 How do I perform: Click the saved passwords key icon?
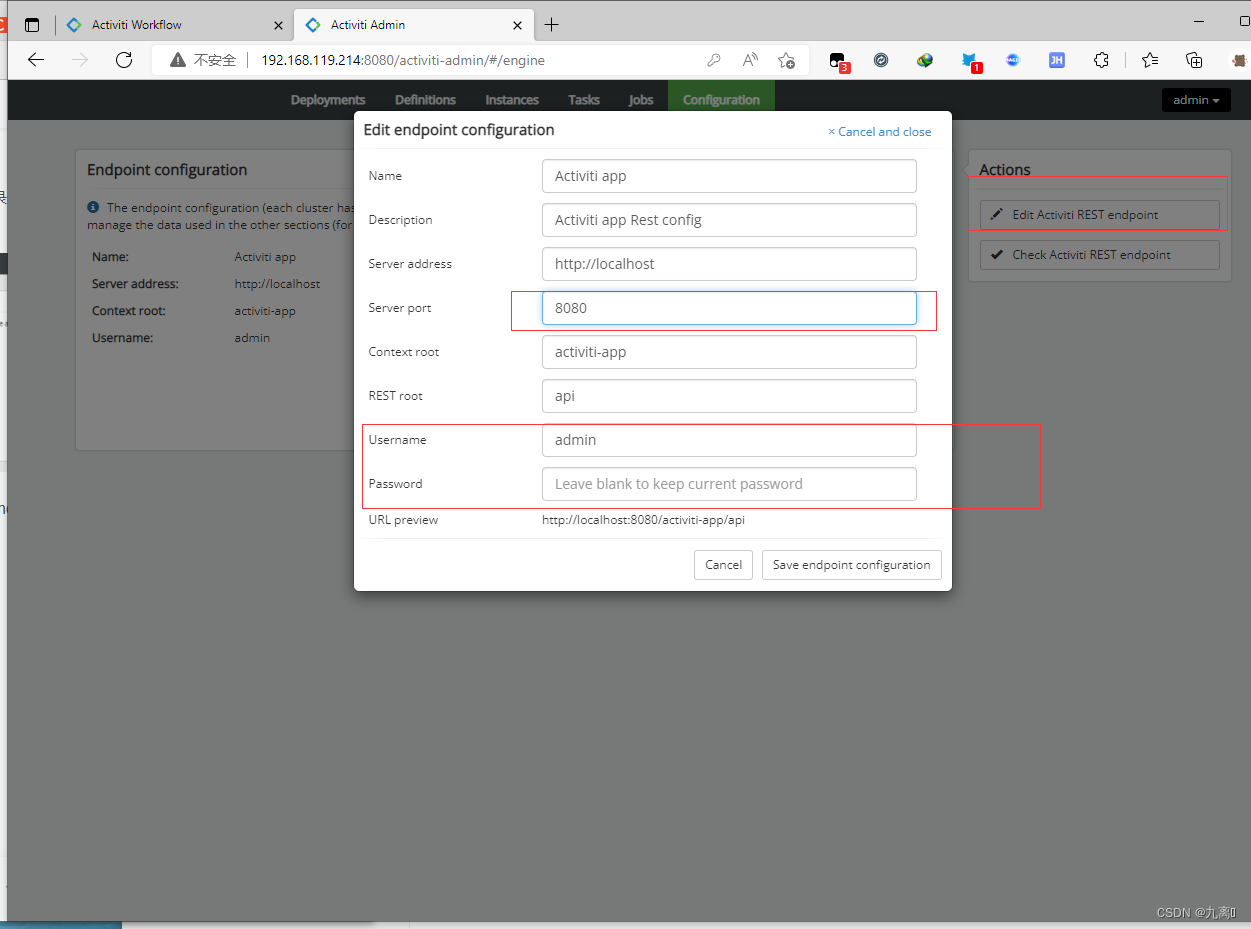coord(714,60)
